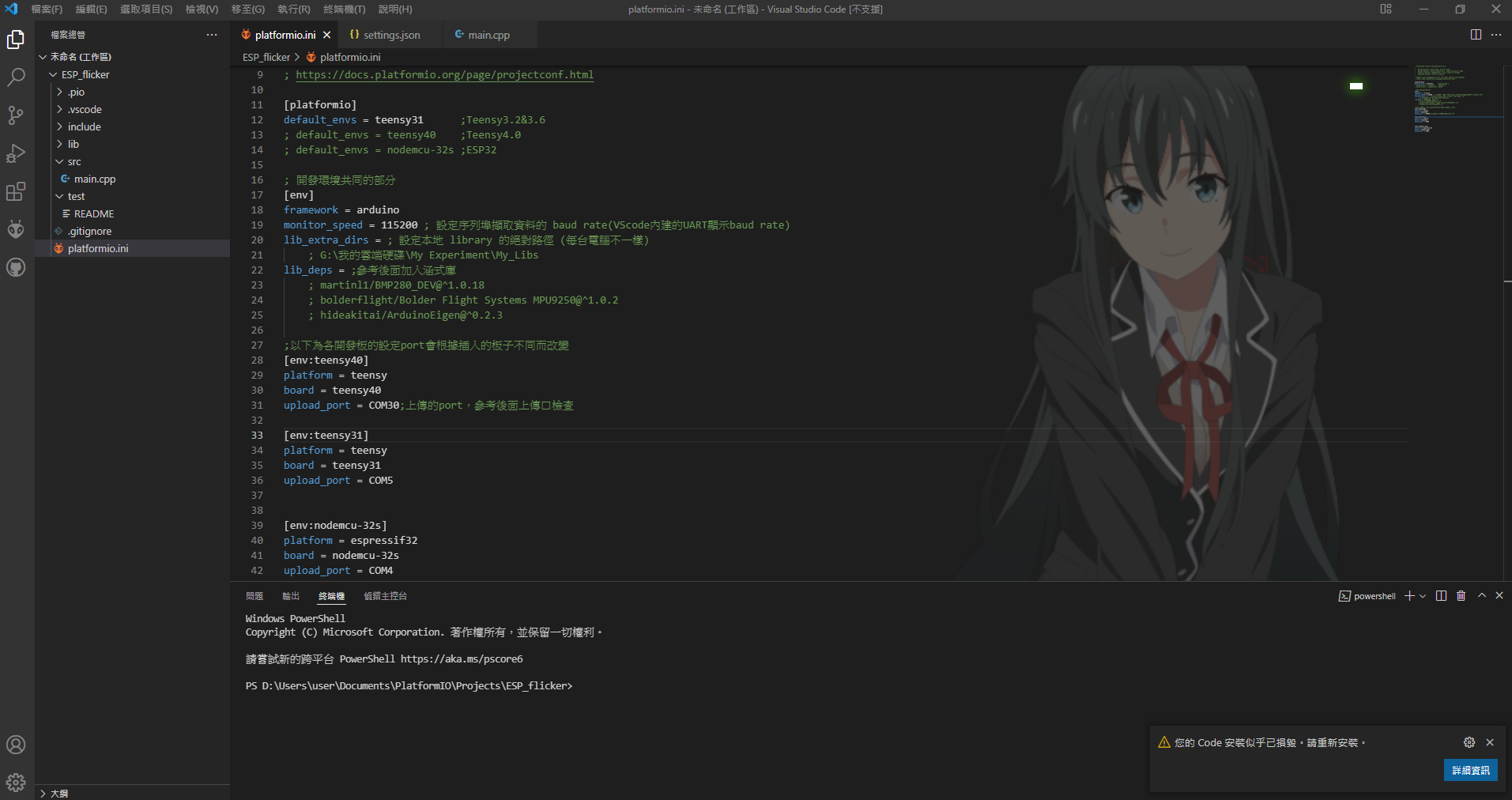Open .gitignore in the file tree
This screenshot has height=800, width=1512.
[132, 231]
